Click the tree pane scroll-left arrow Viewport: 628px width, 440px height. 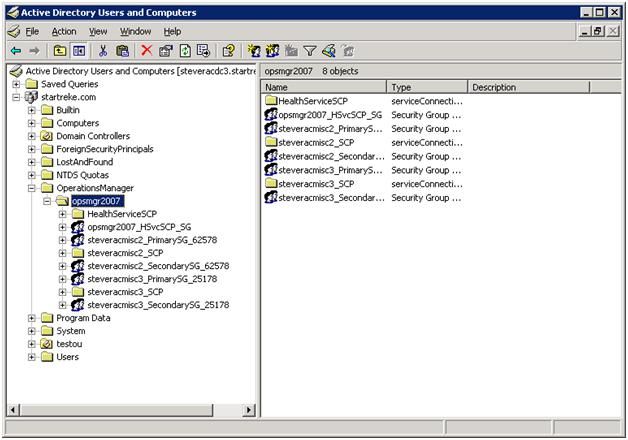[x=13, y=410]
